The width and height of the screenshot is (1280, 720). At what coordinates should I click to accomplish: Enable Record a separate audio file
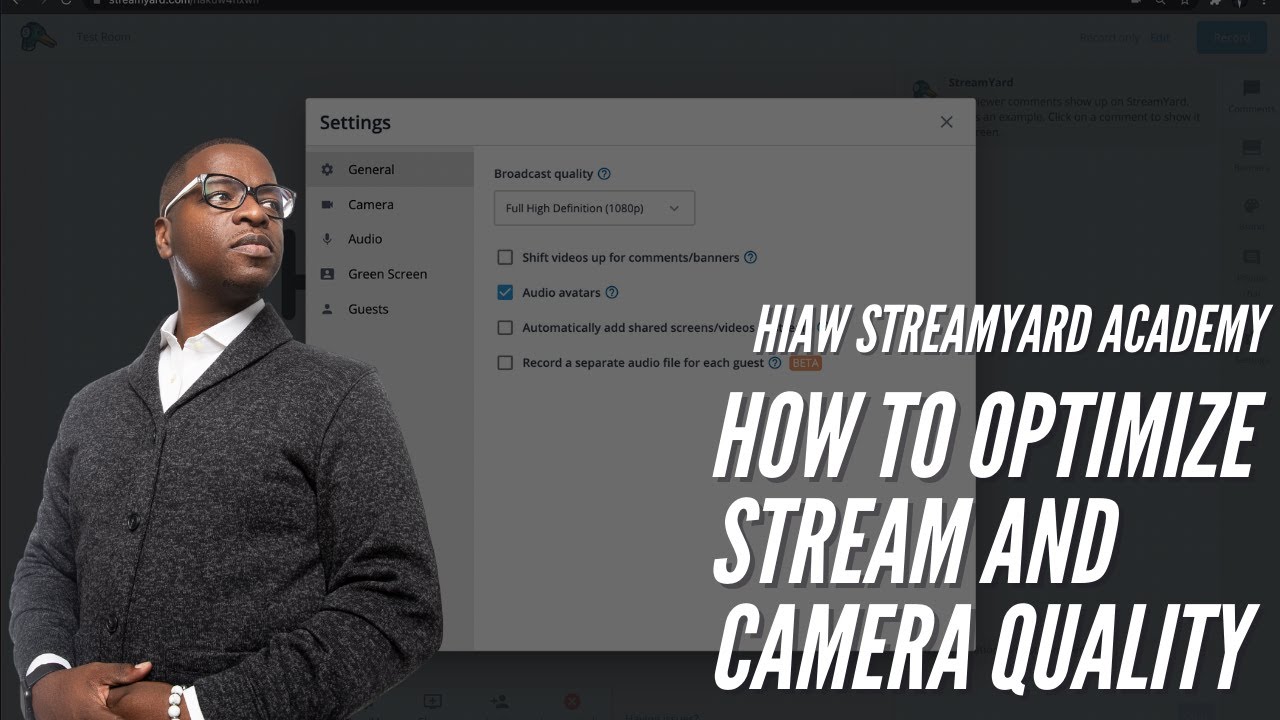click(505, 362)
